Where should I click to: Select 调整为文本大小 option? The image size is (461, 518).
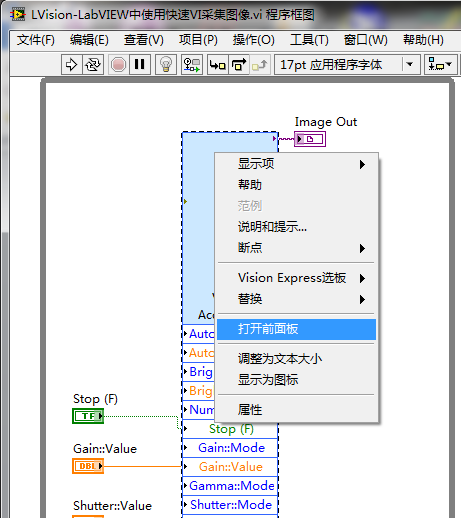coord(296,359)
